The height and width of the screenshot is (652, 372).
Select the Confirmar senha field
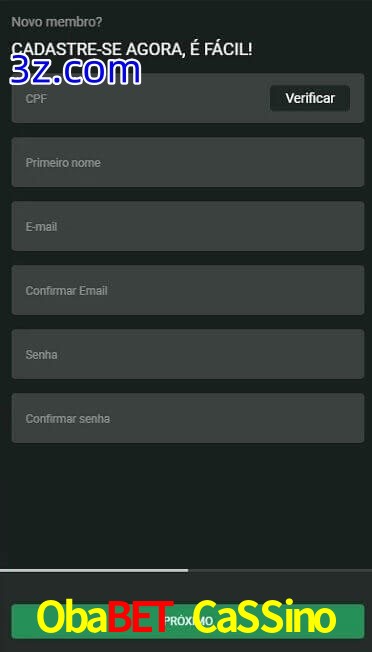pyautogui.click(x=188, y=418)
